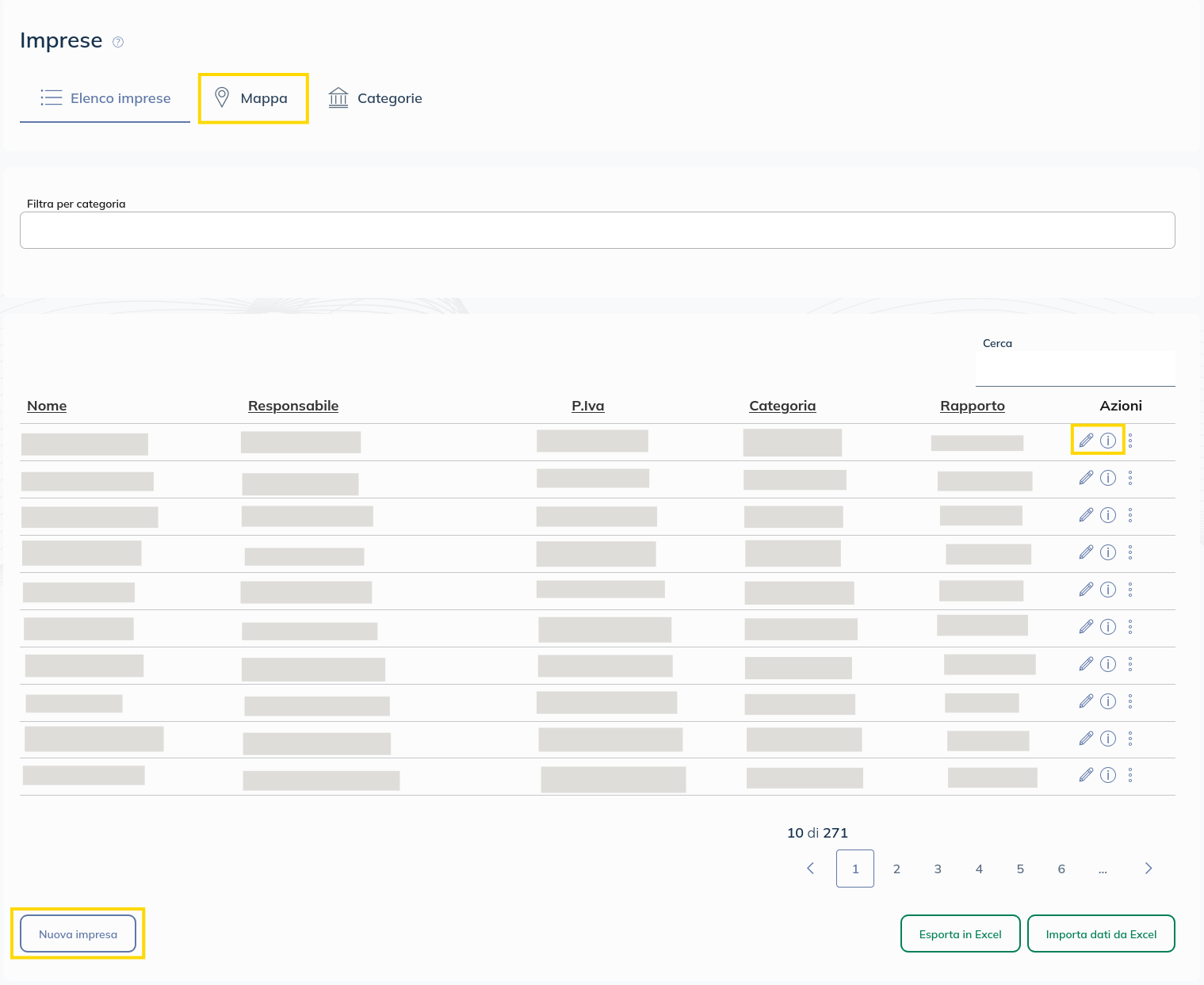
Task: Click the pencil icon in third row
Action: point(1086,515)
